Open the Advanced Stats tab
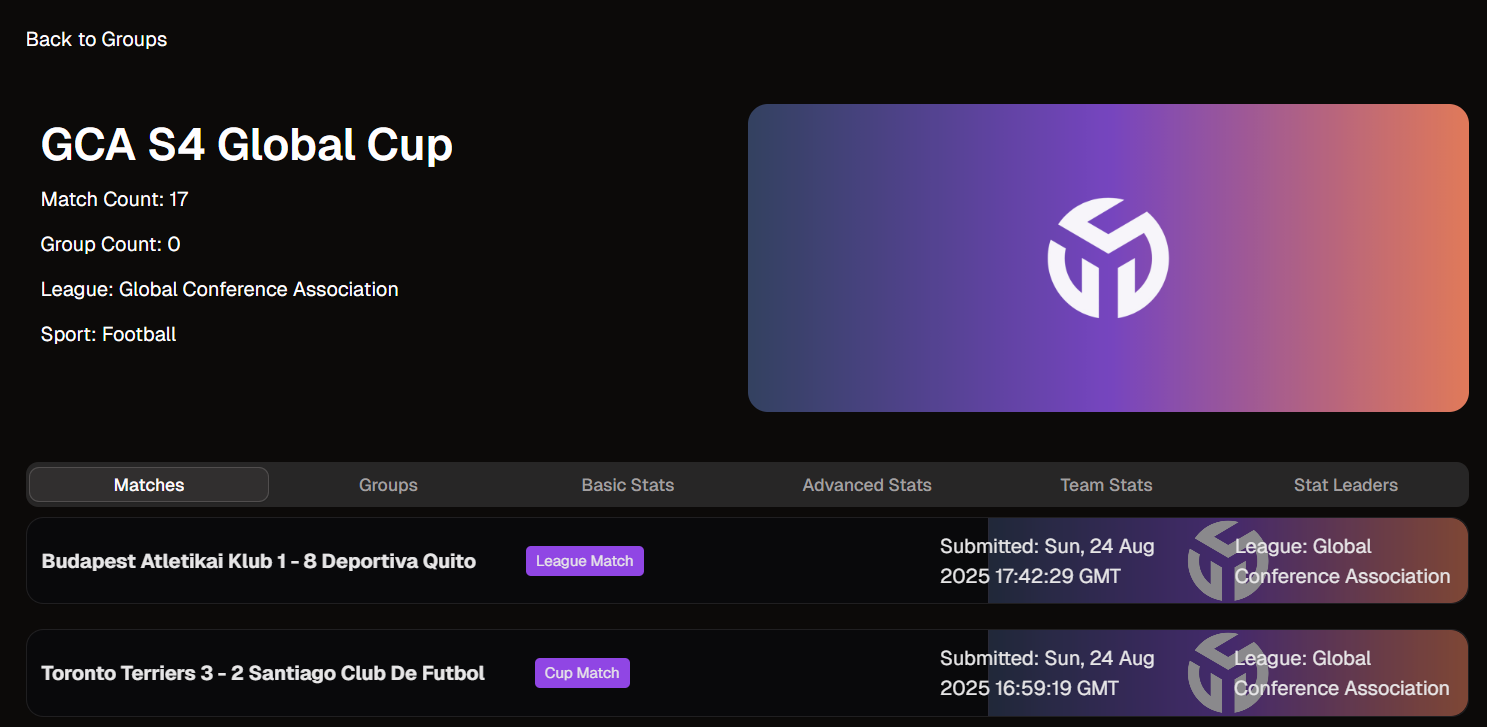This screenshot has width=1487, height=727. [867, 485]
